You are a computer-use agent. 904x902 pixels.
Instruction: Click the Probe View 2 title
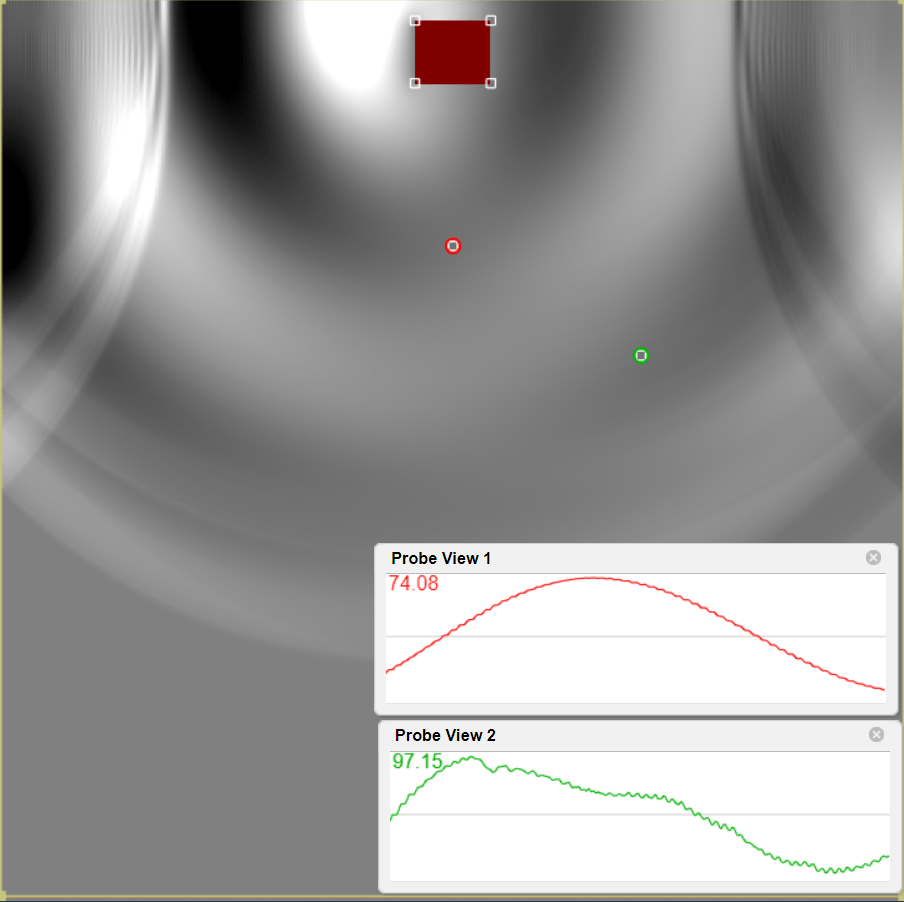445,735
